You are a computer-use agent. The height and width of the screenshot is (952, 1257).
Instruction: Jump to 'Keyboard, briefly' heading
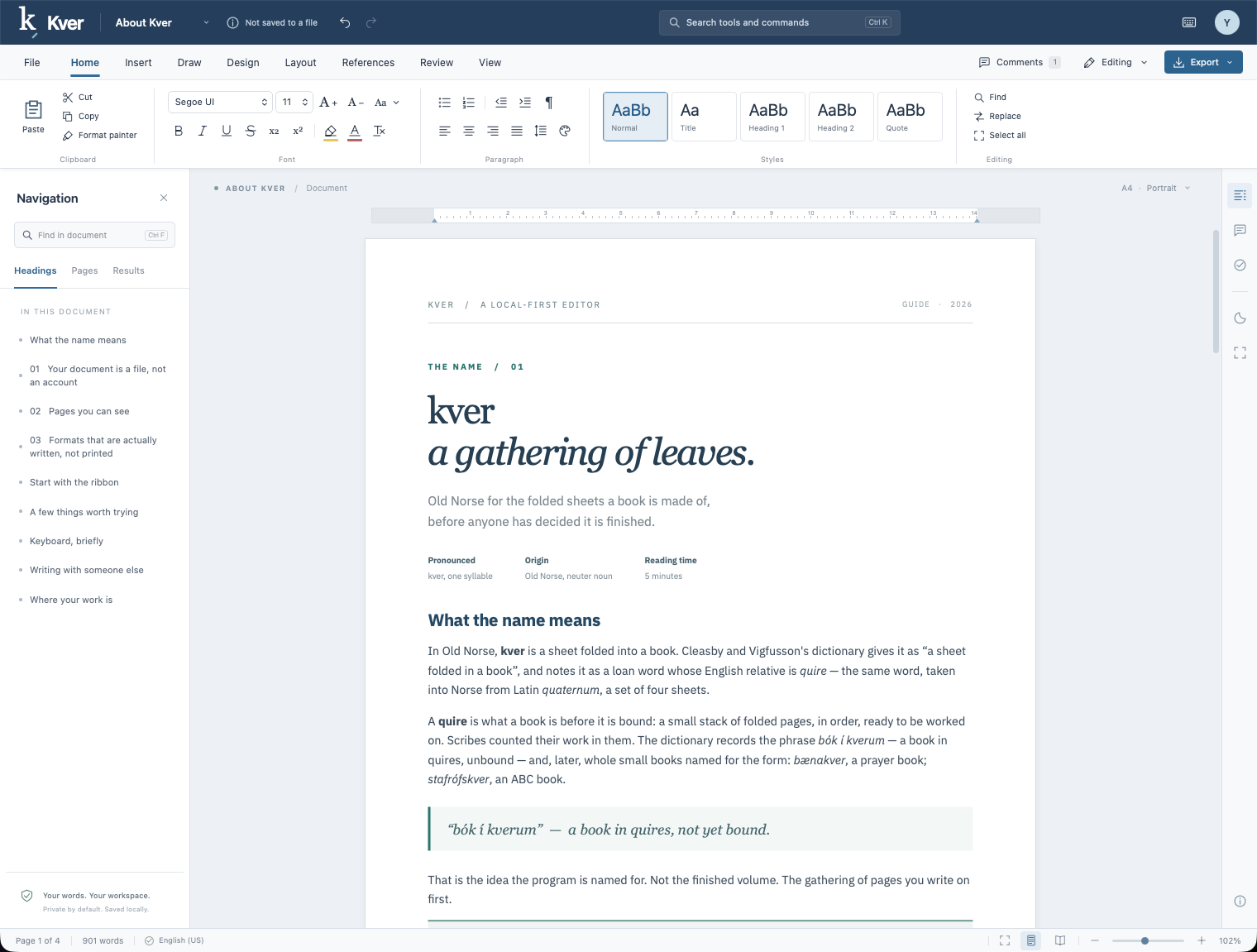(66, 542)
